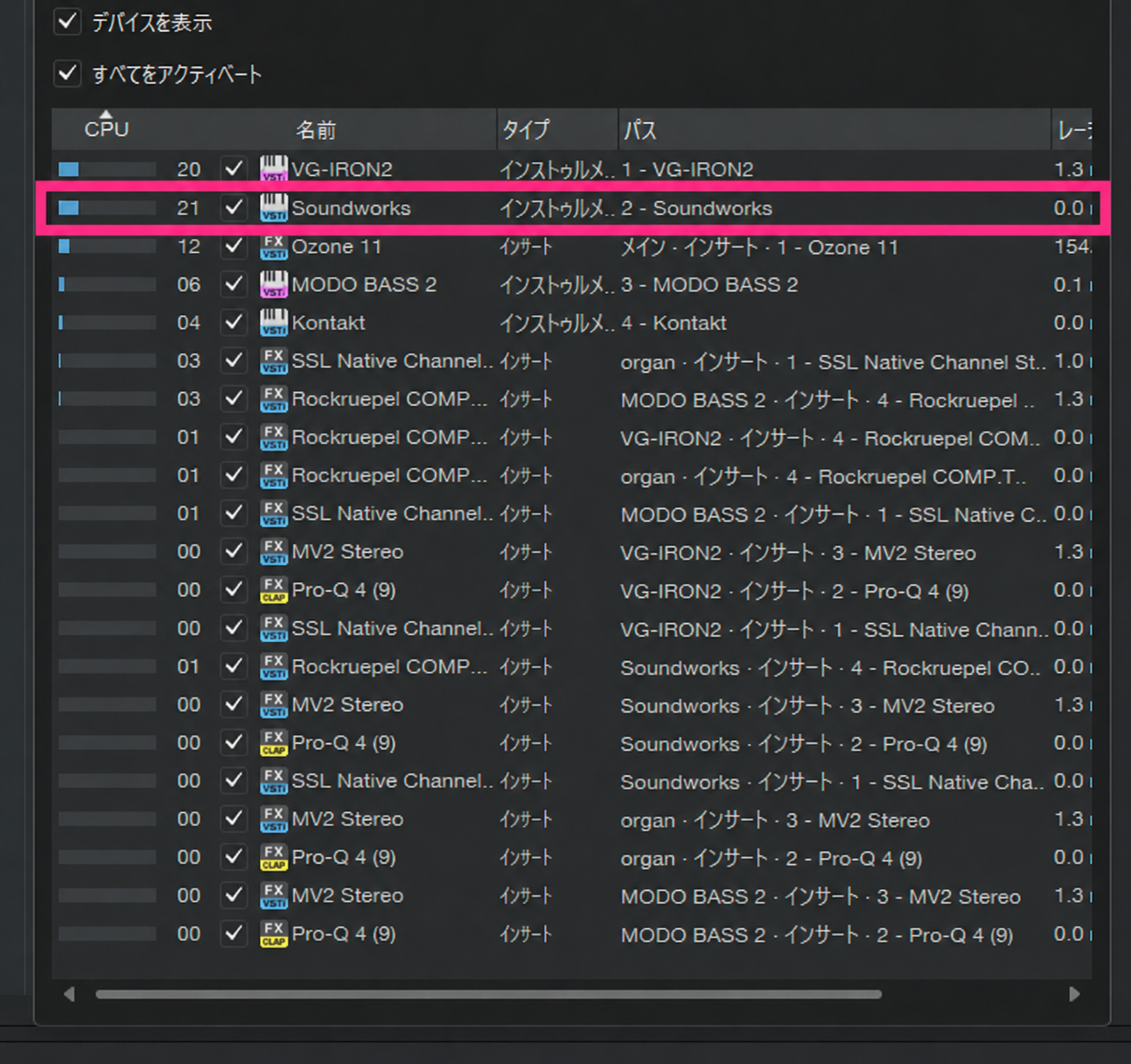Click the CPU value "21" for Soundworks
Image resolution: width=1131 pixels, height=1064 pixels.
click(x=188, y=208)
